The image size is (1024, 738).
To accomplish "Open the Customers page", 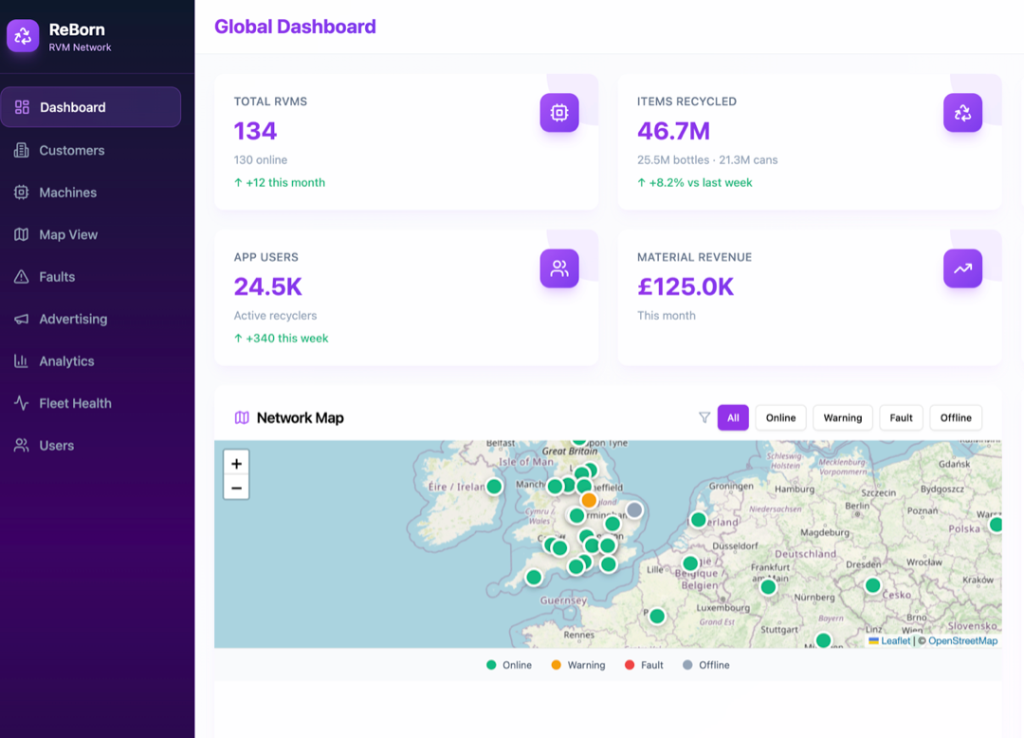I will (x=91, y=150).
